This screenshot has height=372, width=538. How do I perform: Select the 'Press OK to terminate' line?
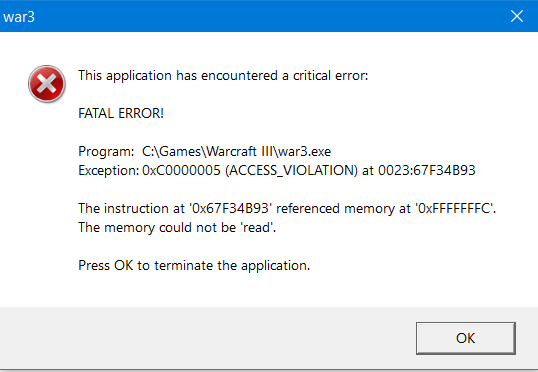[194, 265]
